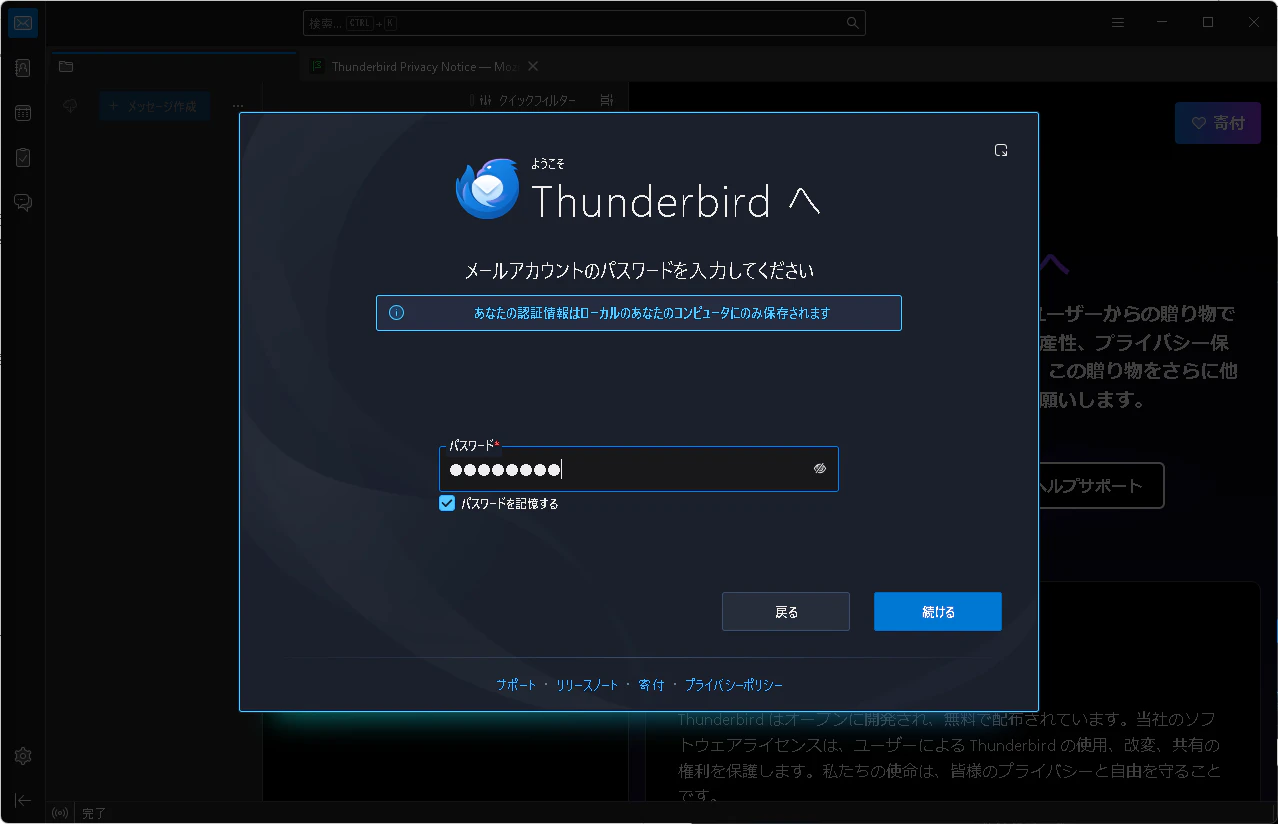1278x824 pixels.
Task: Open the folder pane options ellipsis
Action: pos(238,106)
